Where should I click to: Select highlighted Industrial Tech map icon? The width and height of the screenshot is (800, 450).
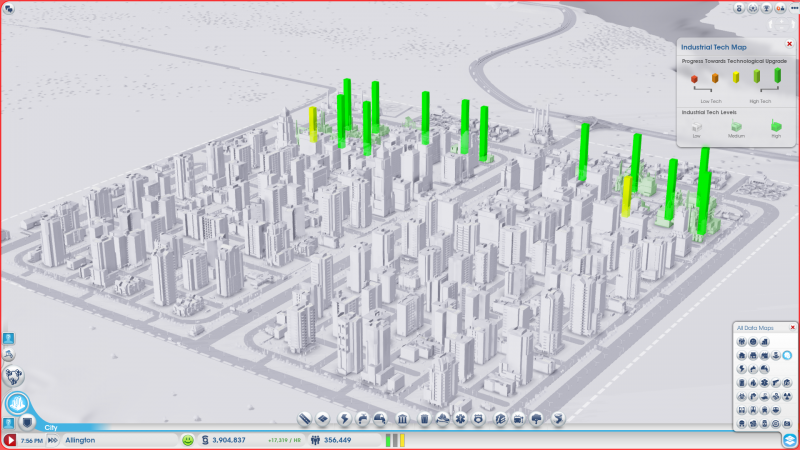[x=787, y=355]
